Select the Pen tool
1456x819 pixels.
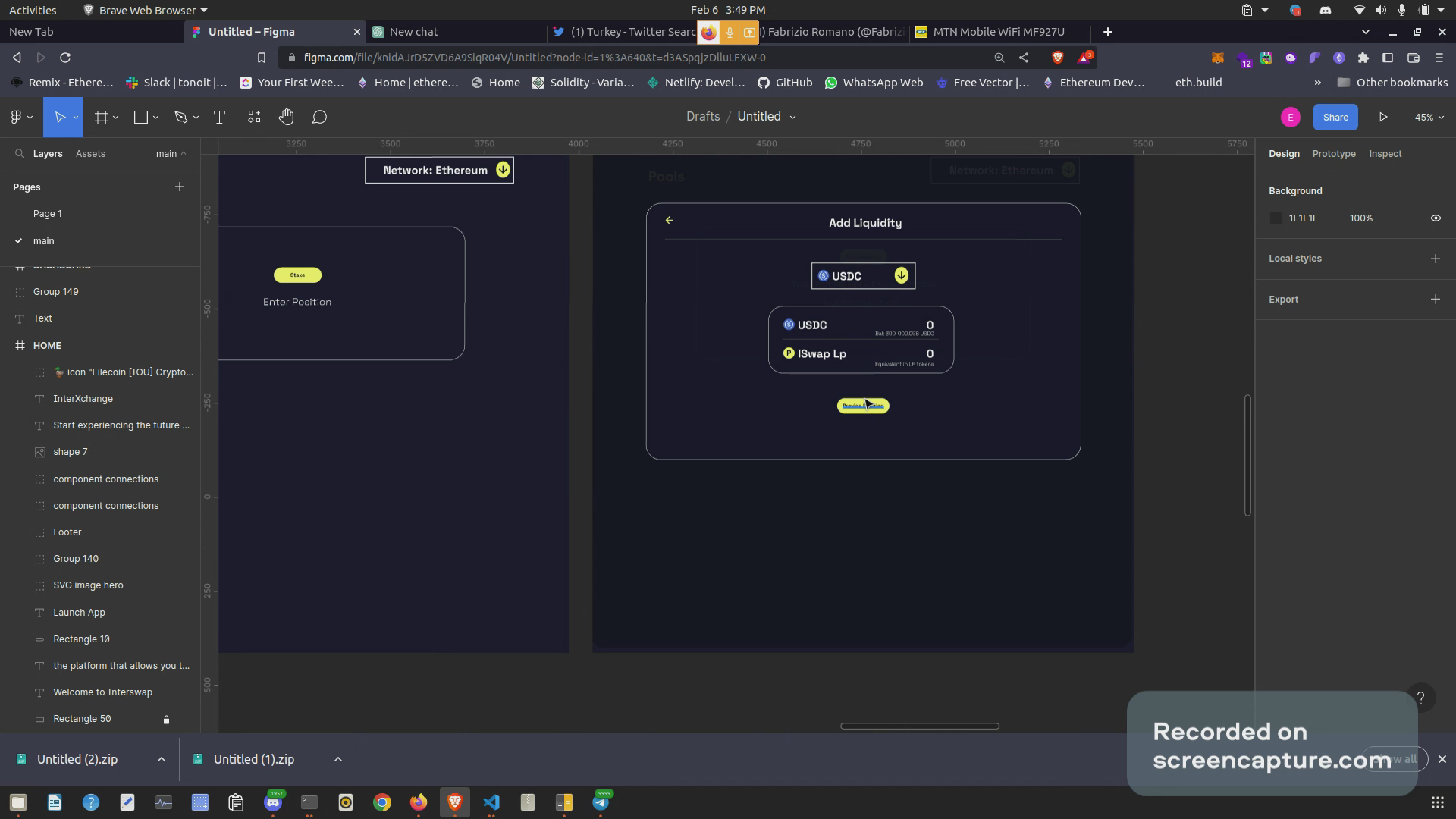click(x=180, y=117)
